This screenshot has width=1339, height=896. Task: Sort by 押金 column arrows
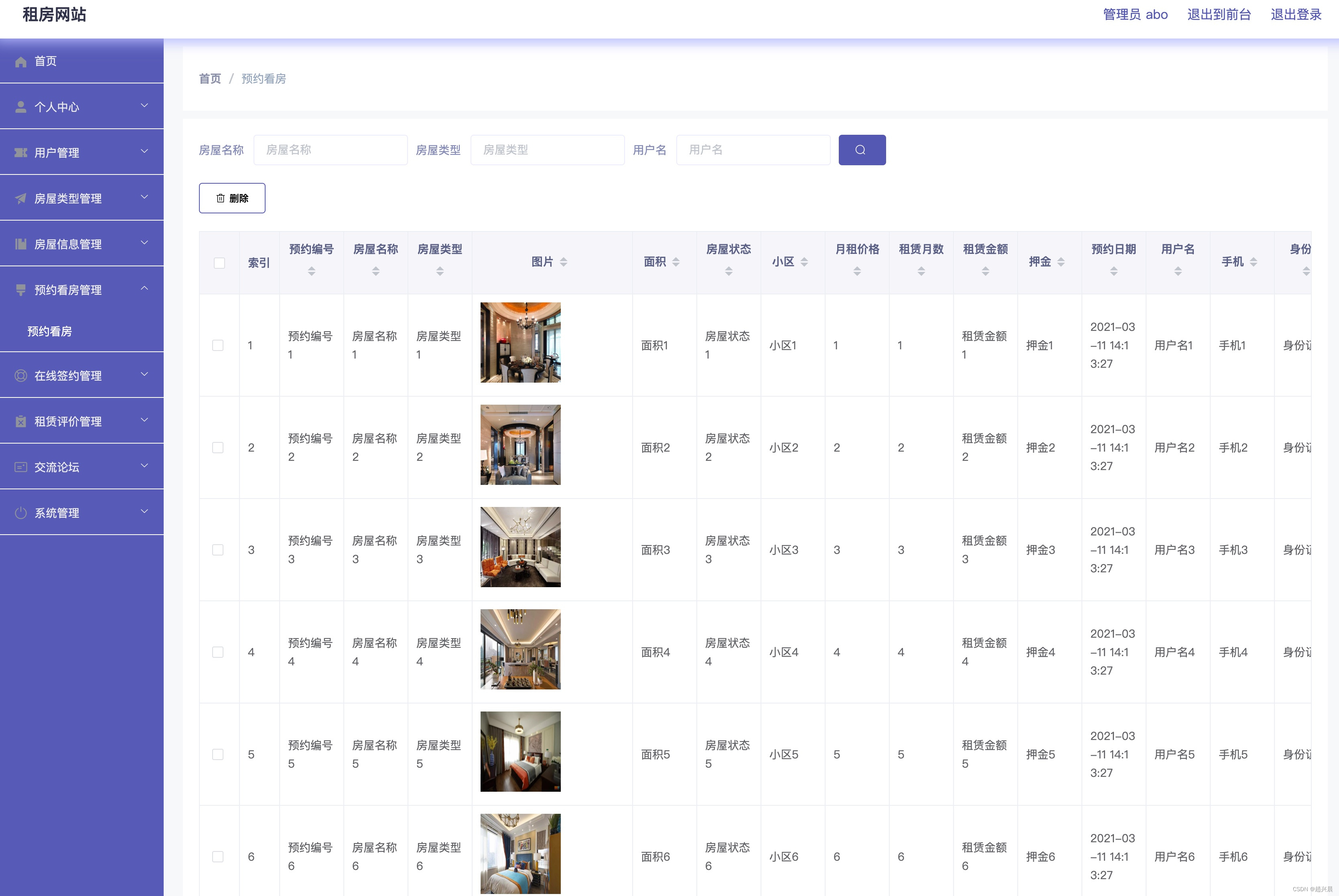(x=1061, y=262)
